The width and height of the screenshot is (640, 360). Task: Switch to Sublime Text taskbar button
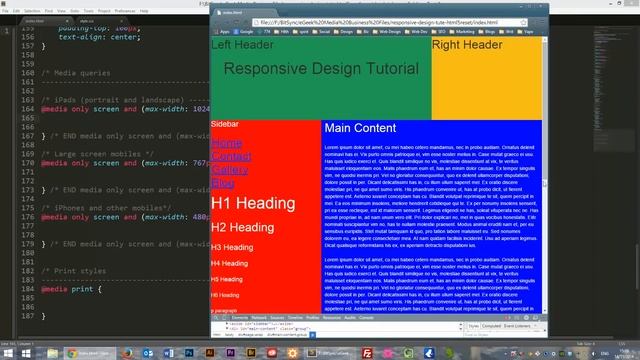[329, 353]
